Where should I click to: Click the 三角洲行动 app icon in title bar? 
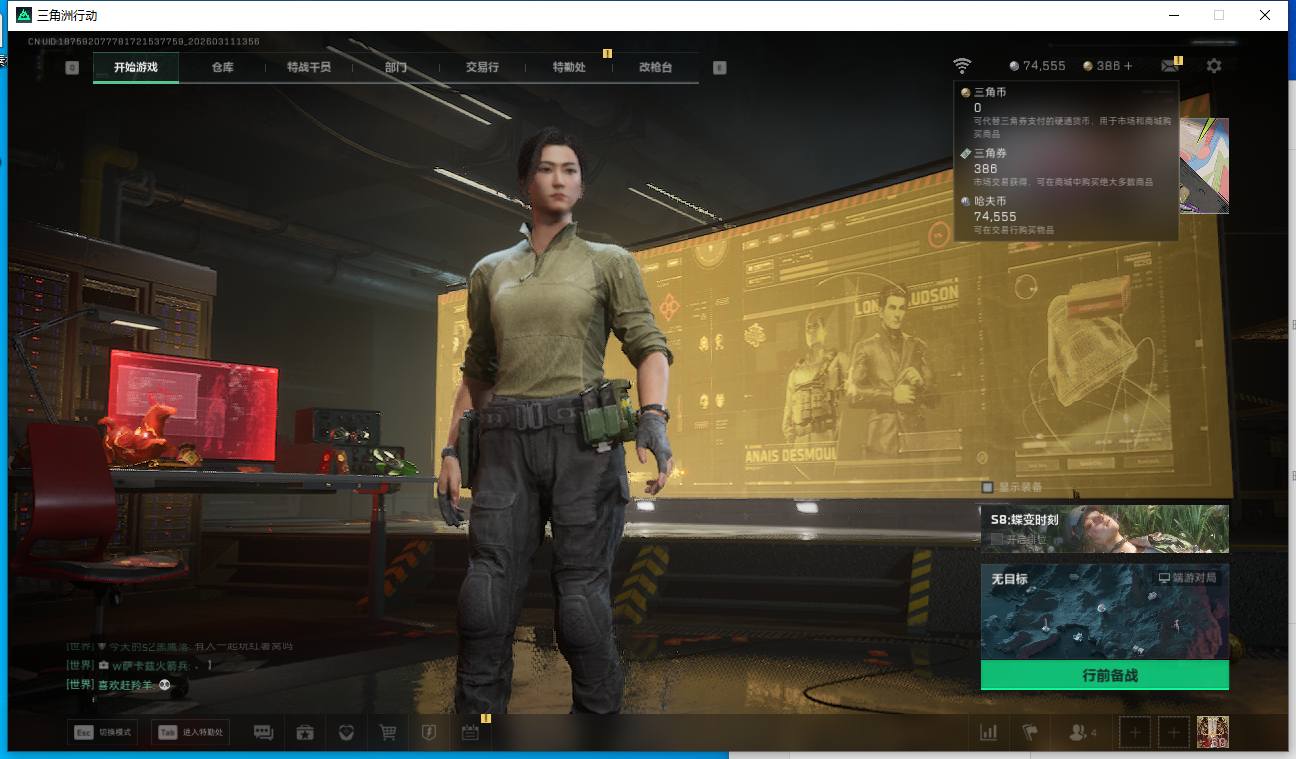pyautogui.click(x=25, y=15)
